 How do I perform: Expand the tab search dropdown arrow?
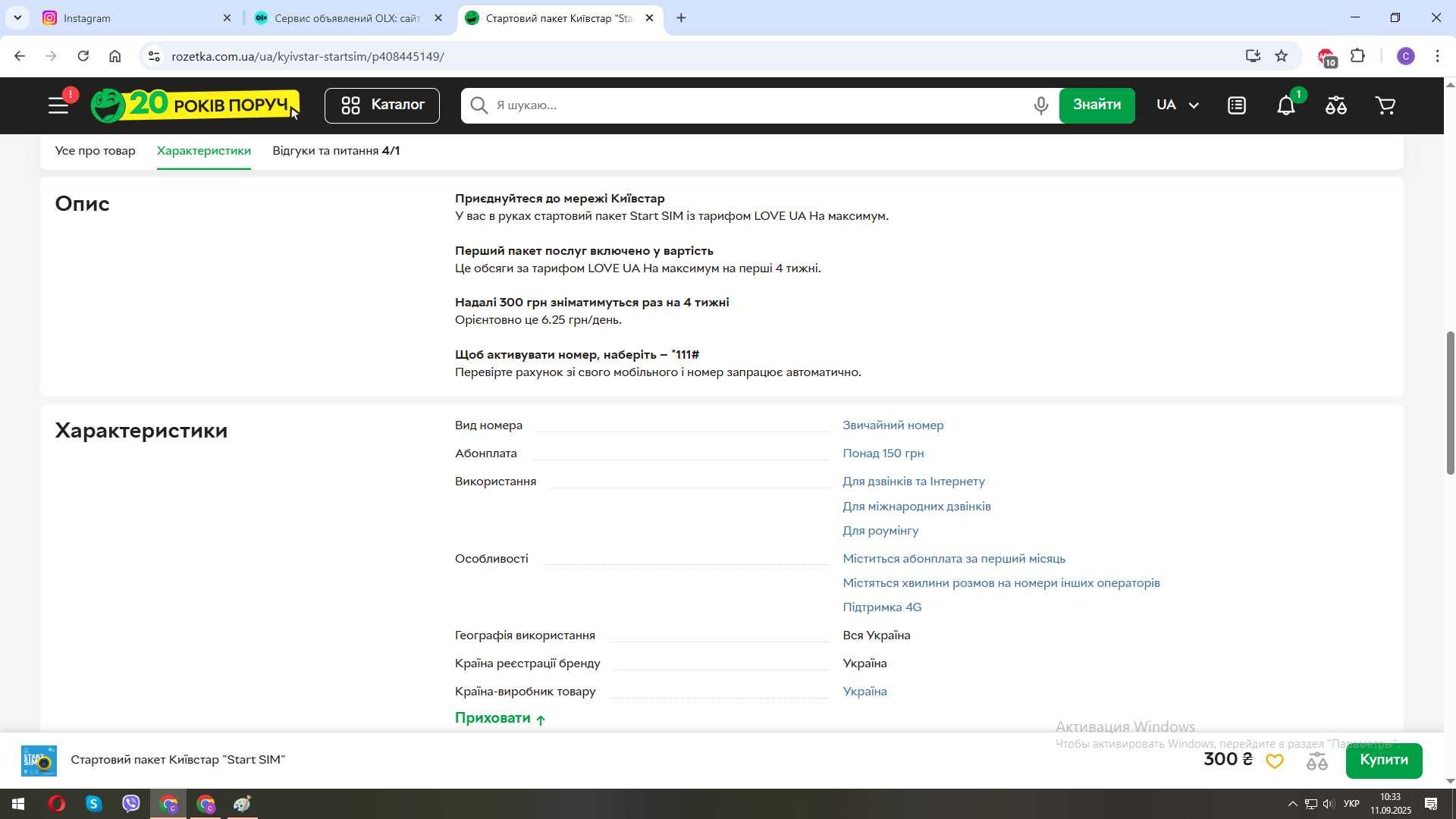coord(17,18)
